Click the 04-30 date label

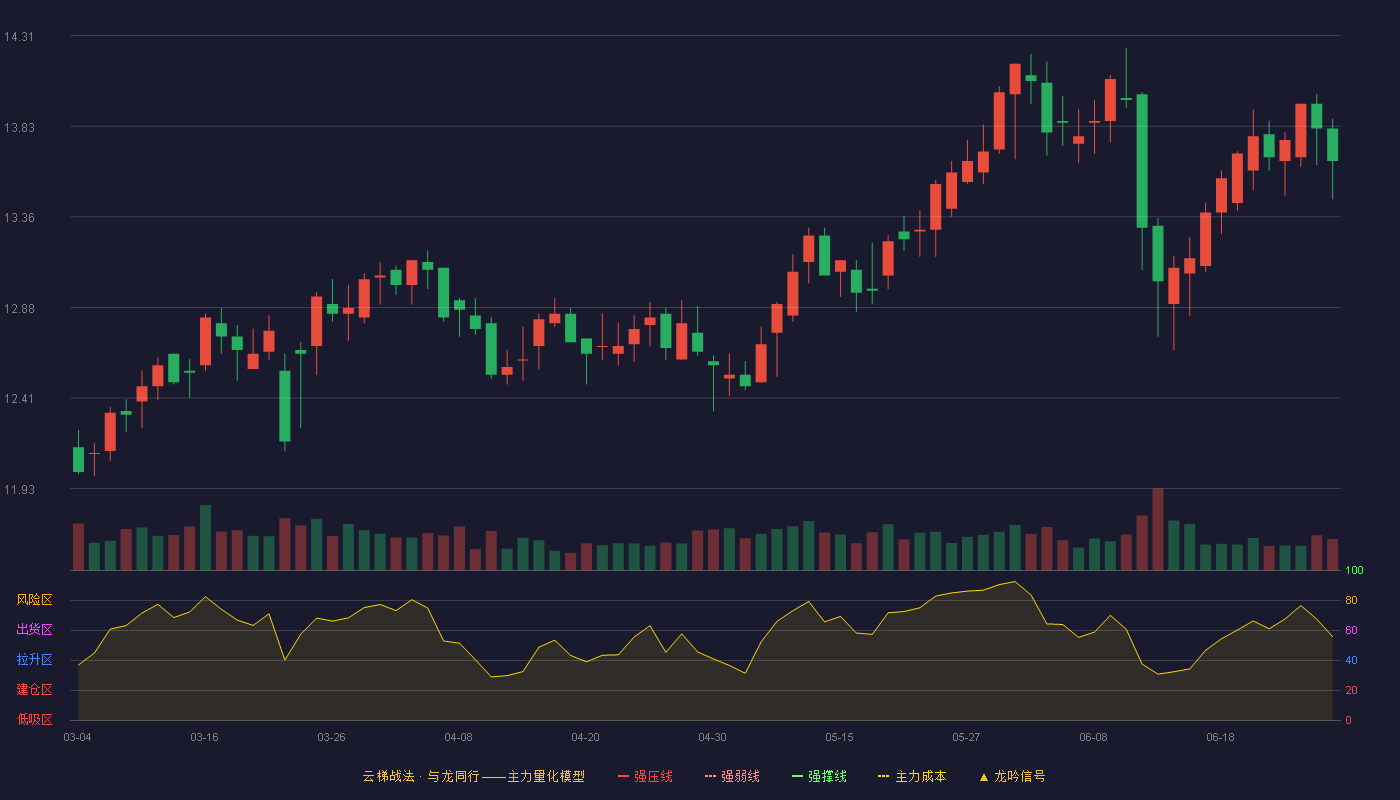(712, 737)
